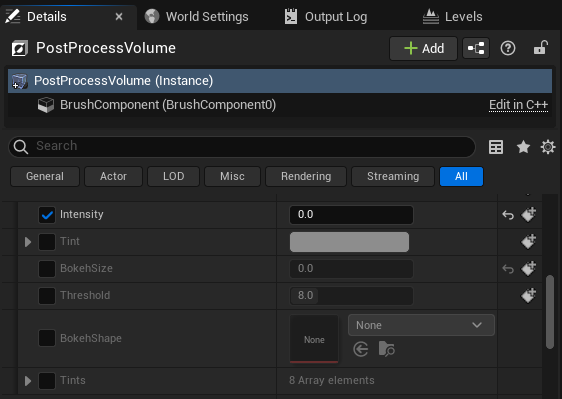The height and width of the screenshot is (399, 562).
Task: Click the Details panel vertical scrollbar
Action: [550, 311]
